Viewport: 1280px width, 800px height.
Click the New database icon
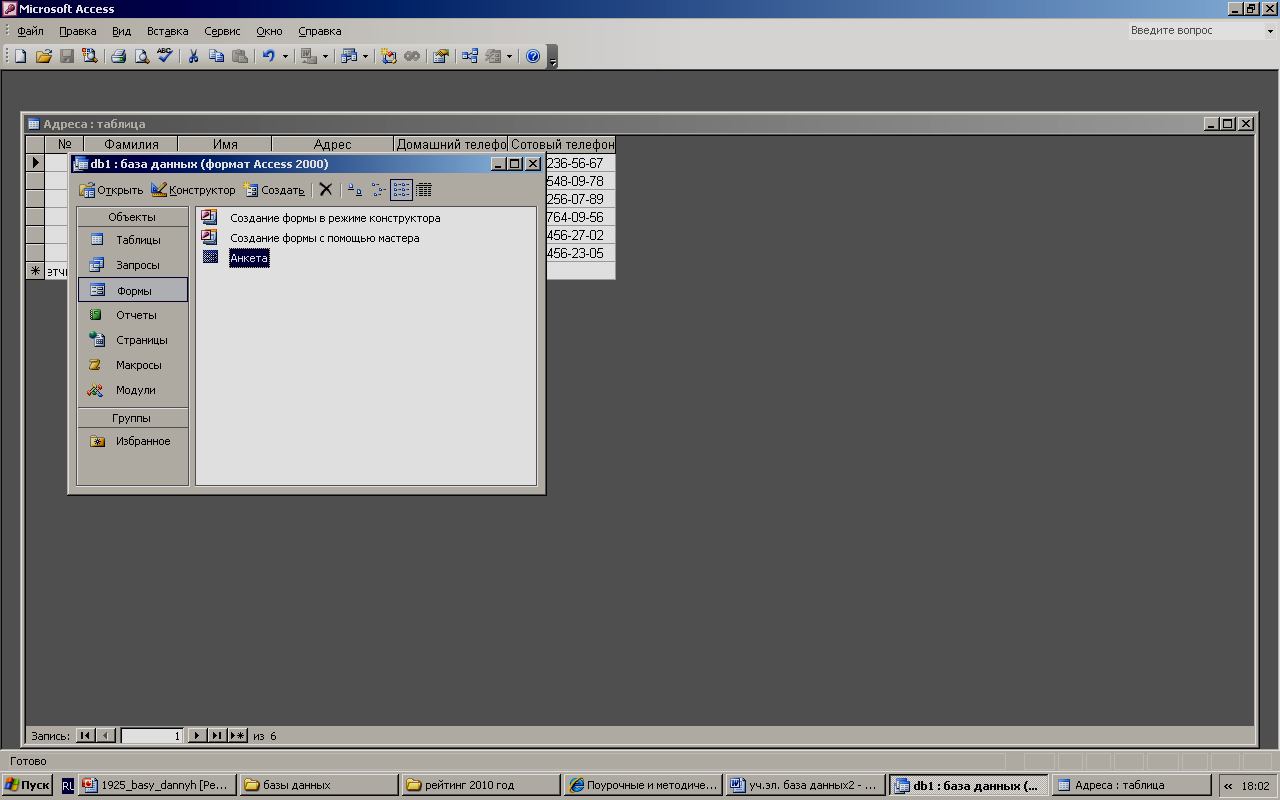tap(20, 56)
